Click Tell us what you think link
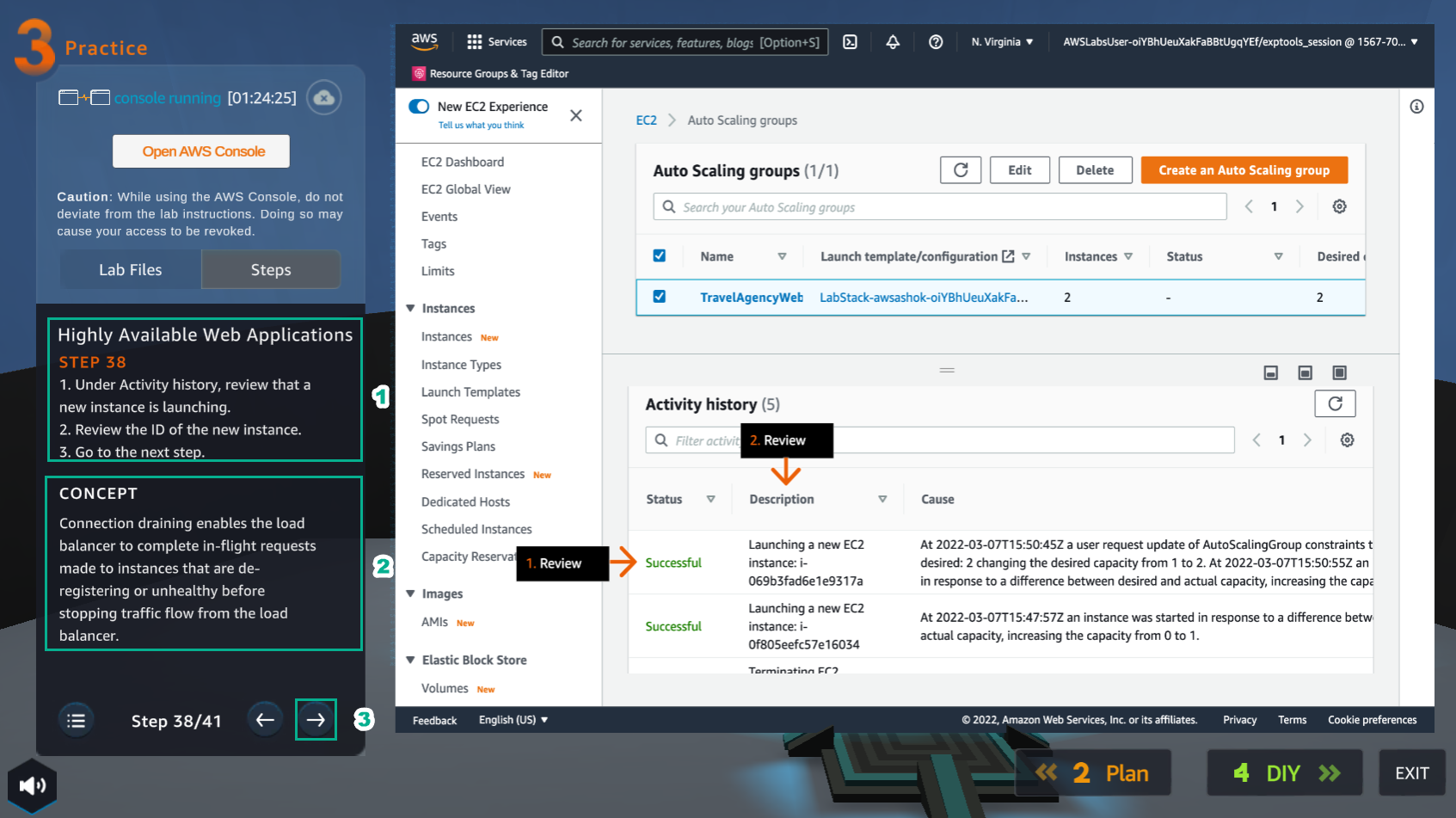Screen dimensions: 1456x818 (x=481, y=126)
